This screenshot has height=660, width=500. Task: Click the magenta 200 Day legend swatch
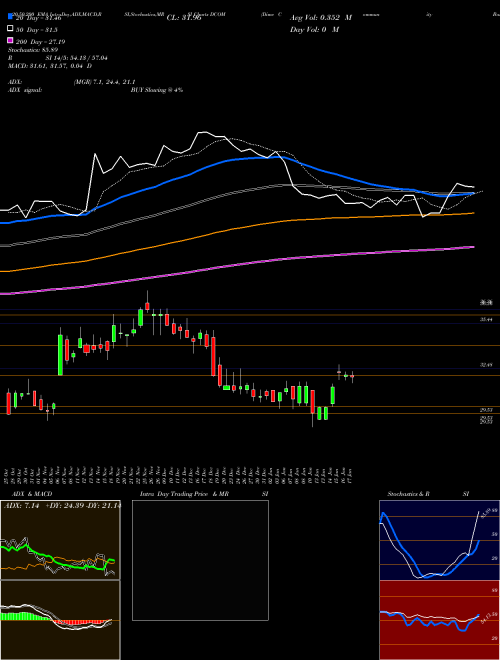pos(11,40)
